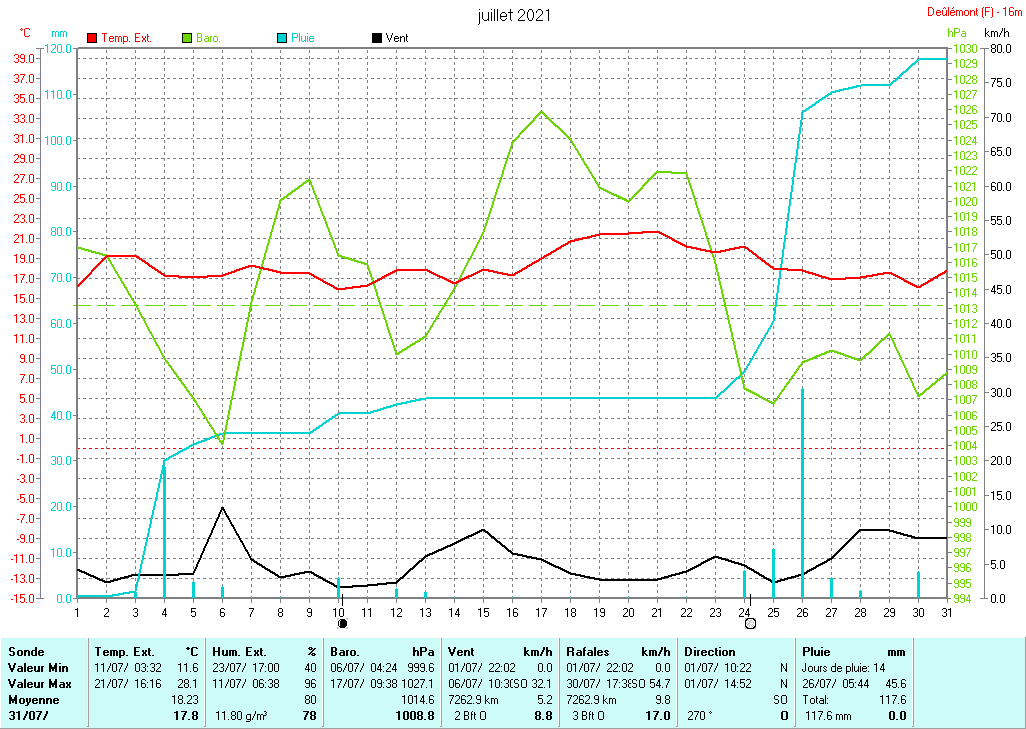Select the Sonde header in the table
Screen dimensions: 1026x729
tap(26, 651)
